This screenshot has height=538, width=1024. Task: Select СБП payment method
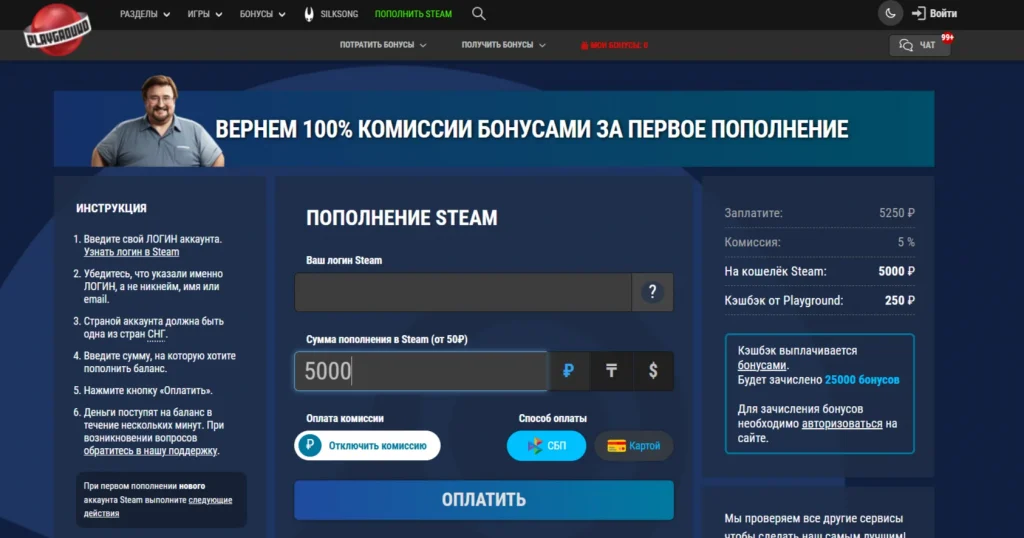click(546, 445)
